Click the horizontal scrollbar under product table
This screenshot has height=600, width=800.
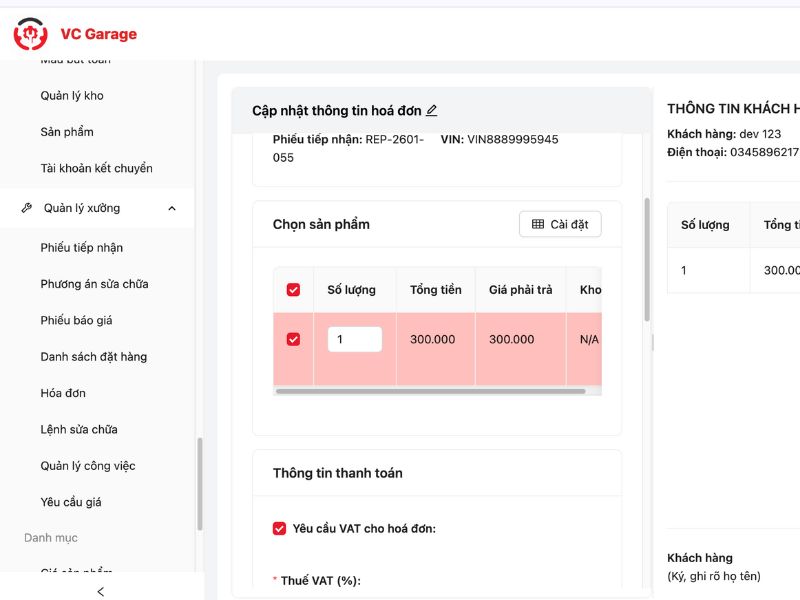tap(430, 391)
